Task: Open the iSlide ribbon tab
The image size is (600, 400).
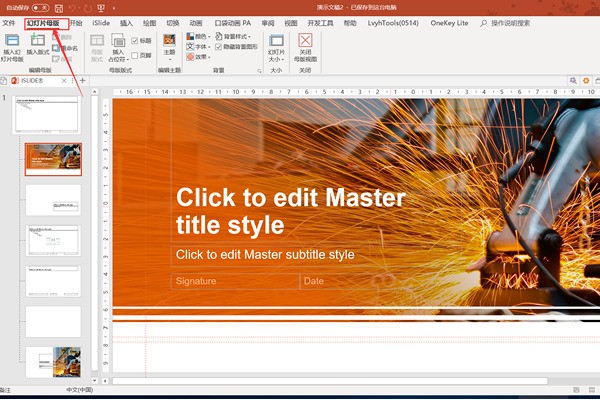Action: coord(101,22)
